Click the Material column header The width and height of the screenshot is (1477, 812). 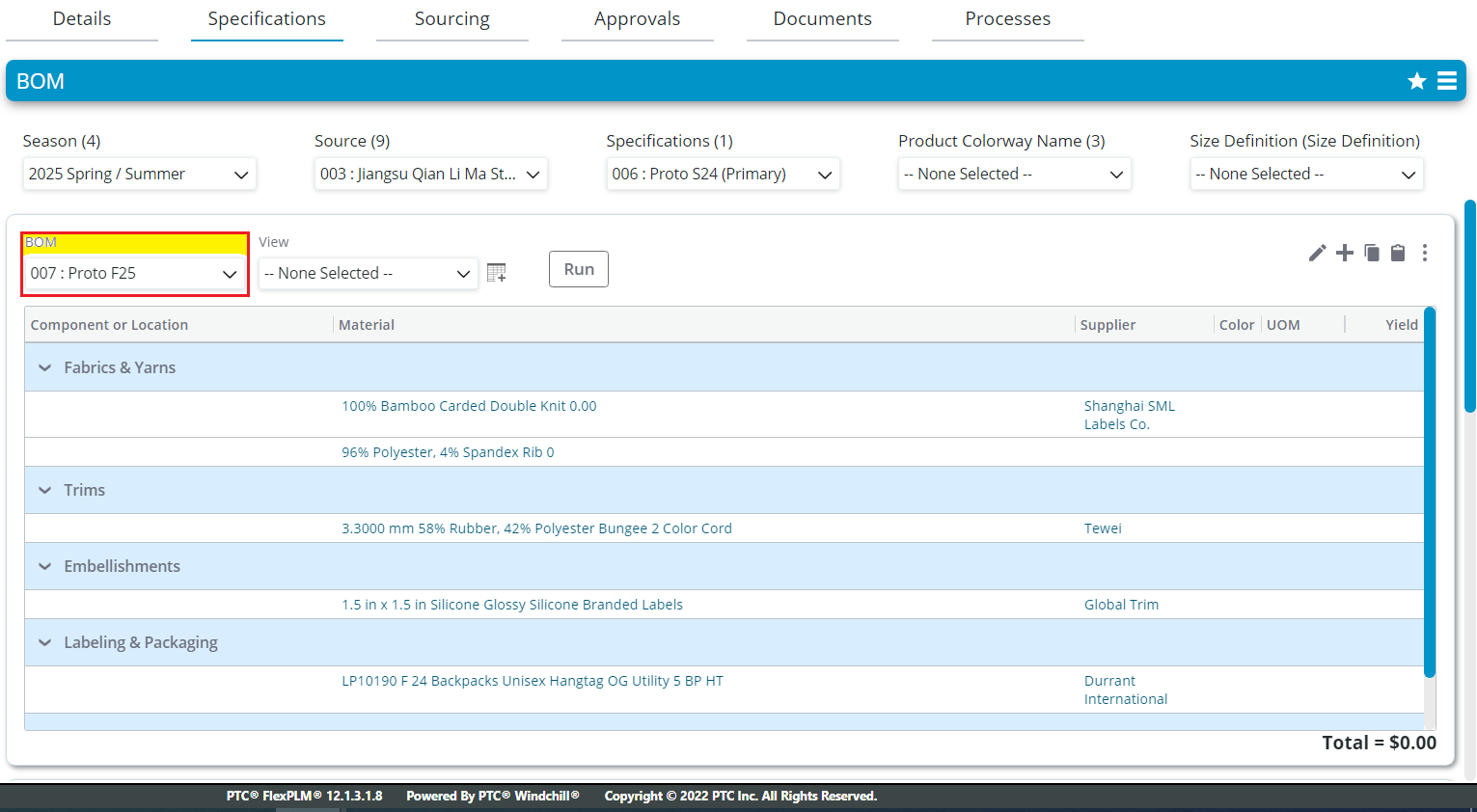(x=367, y=325)
